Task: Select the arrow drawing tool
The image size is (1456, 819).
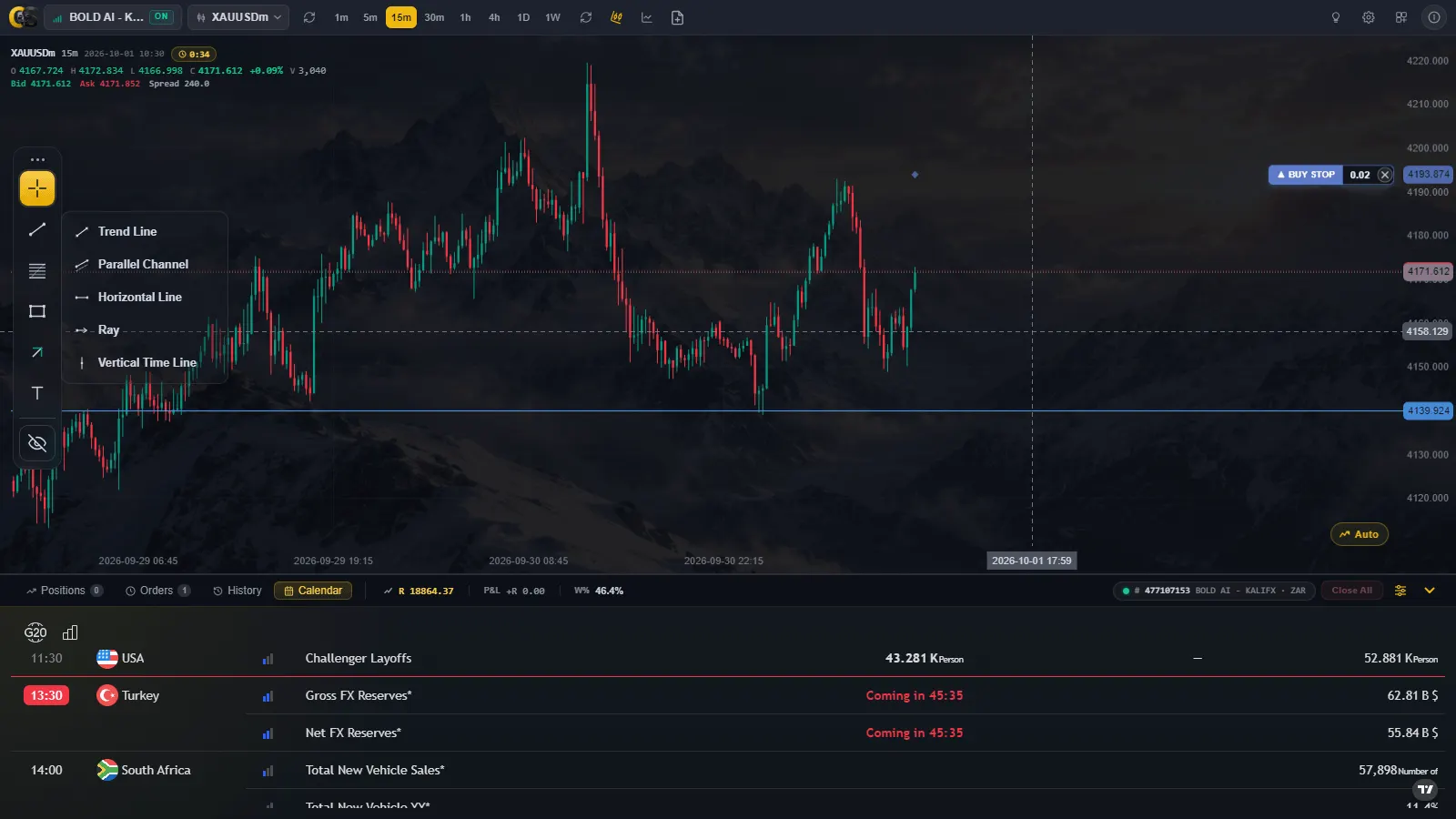Action: 37,352
